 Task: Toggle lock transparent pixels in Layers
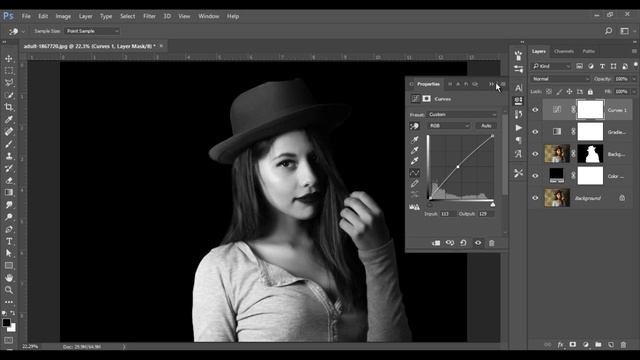click(x=549, y=92)
